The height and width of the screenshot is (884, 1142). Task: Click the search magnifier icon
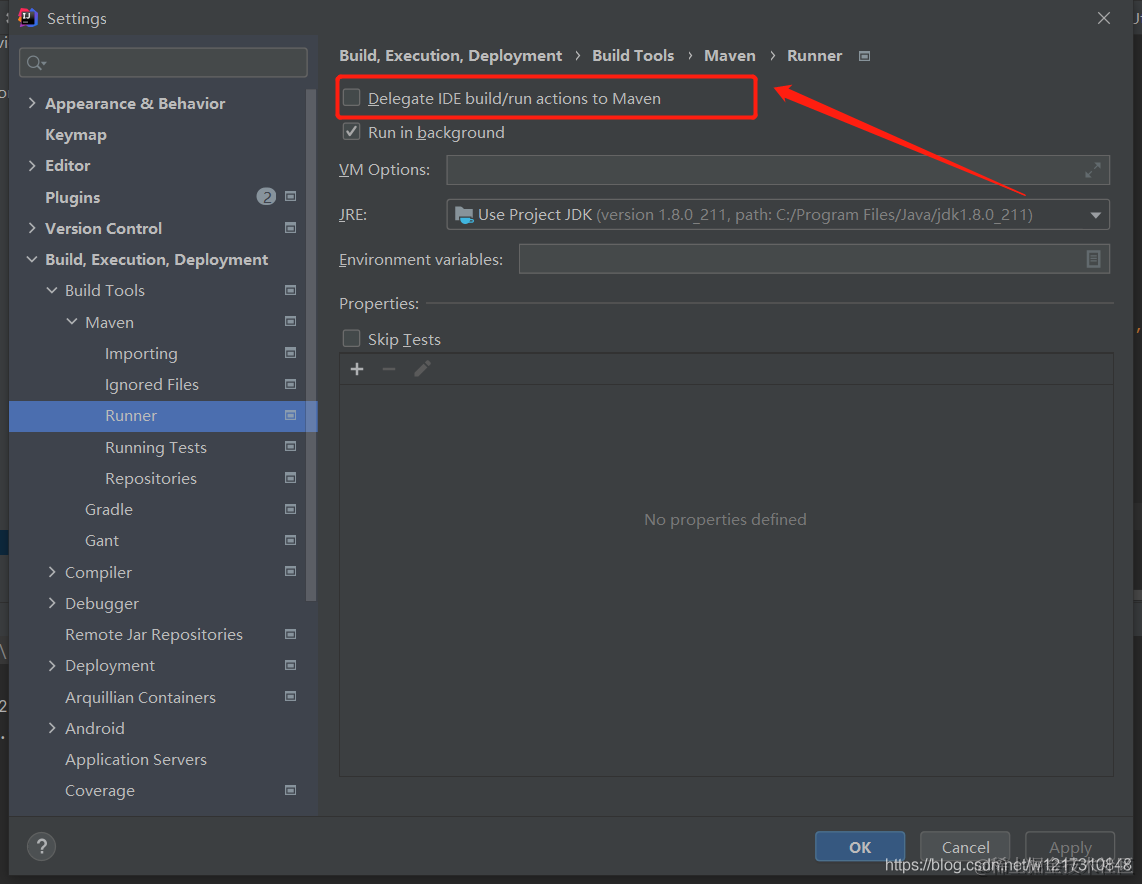coord(35,63)
